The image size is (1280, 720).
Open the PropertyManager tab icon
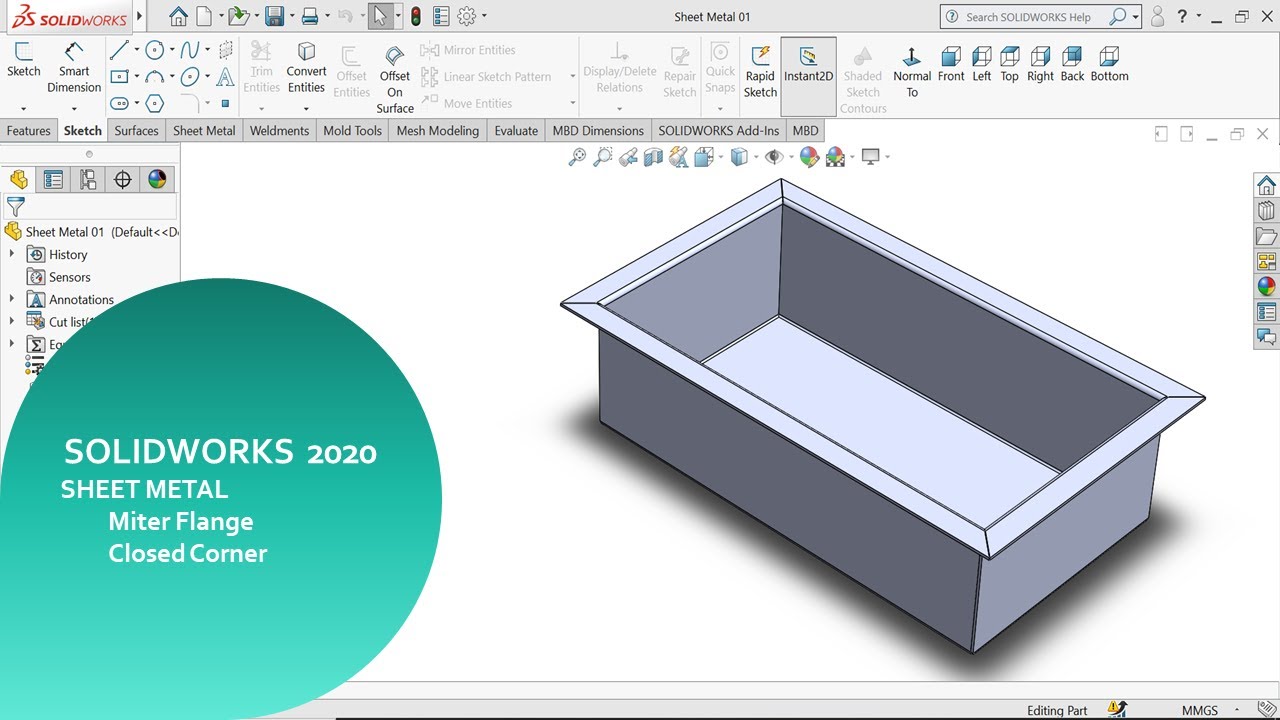point(54,179)
